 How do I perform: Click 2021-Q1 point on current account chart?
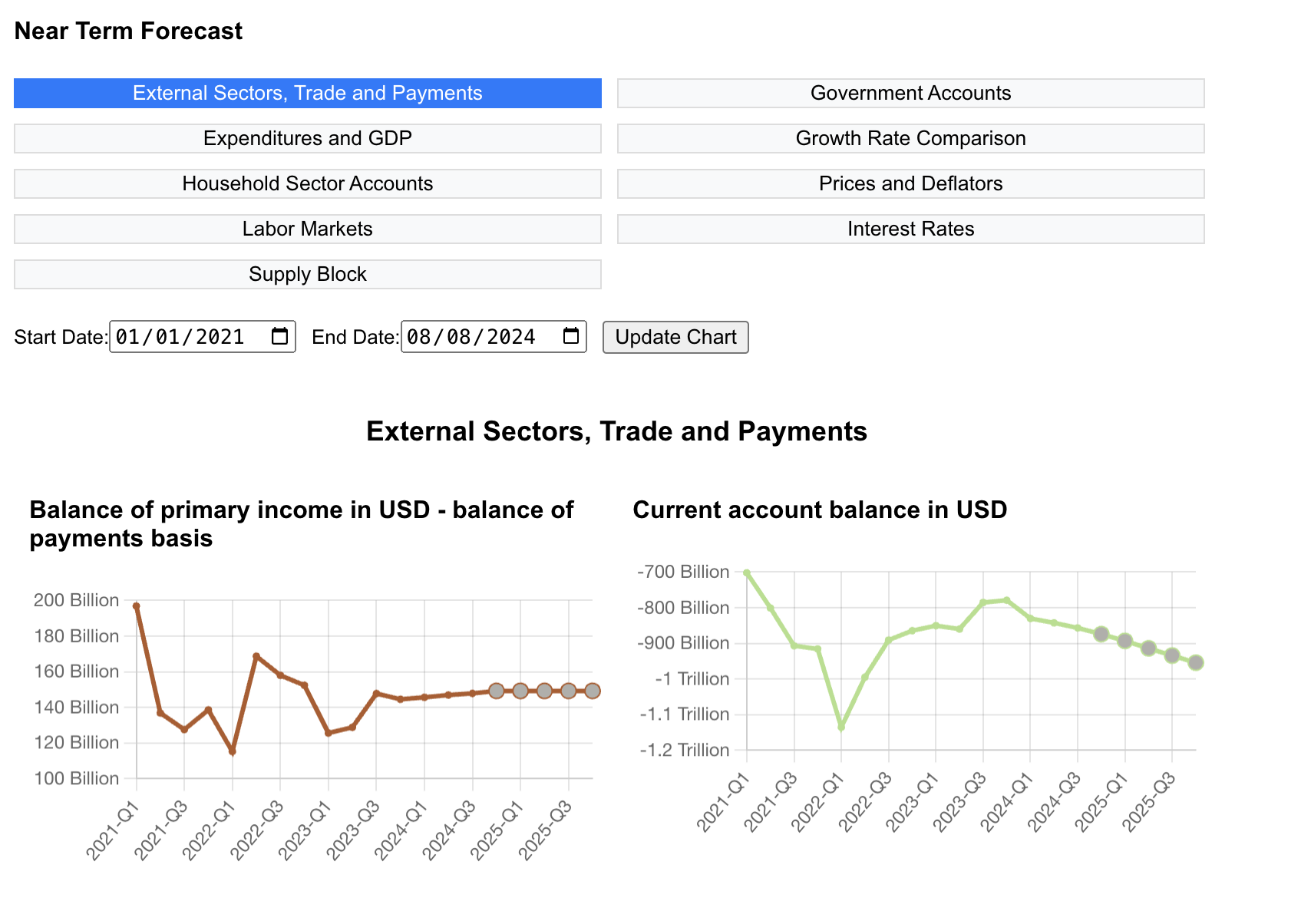click(747, 573)
